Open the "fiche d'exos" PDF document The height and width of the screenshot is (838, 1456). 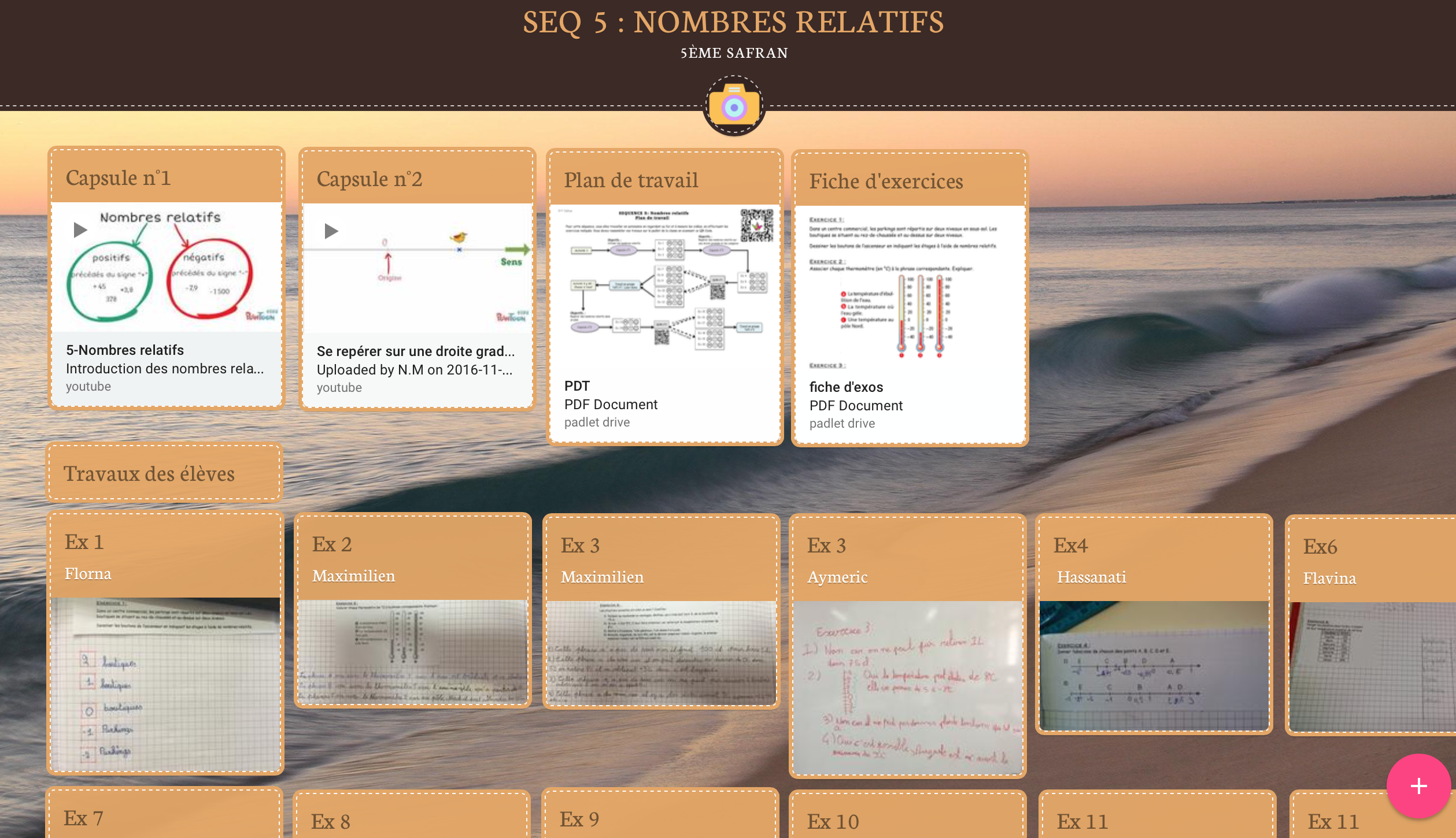click(847, 387)
